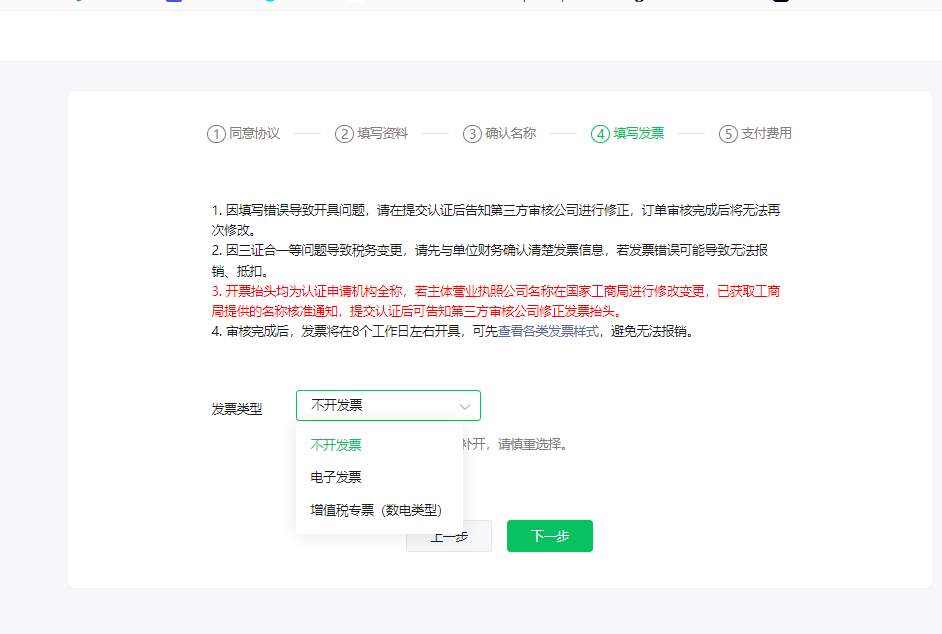This screenshot has height=634, width=942.
Task: Click the green 下一步 button
Action: 549,536
